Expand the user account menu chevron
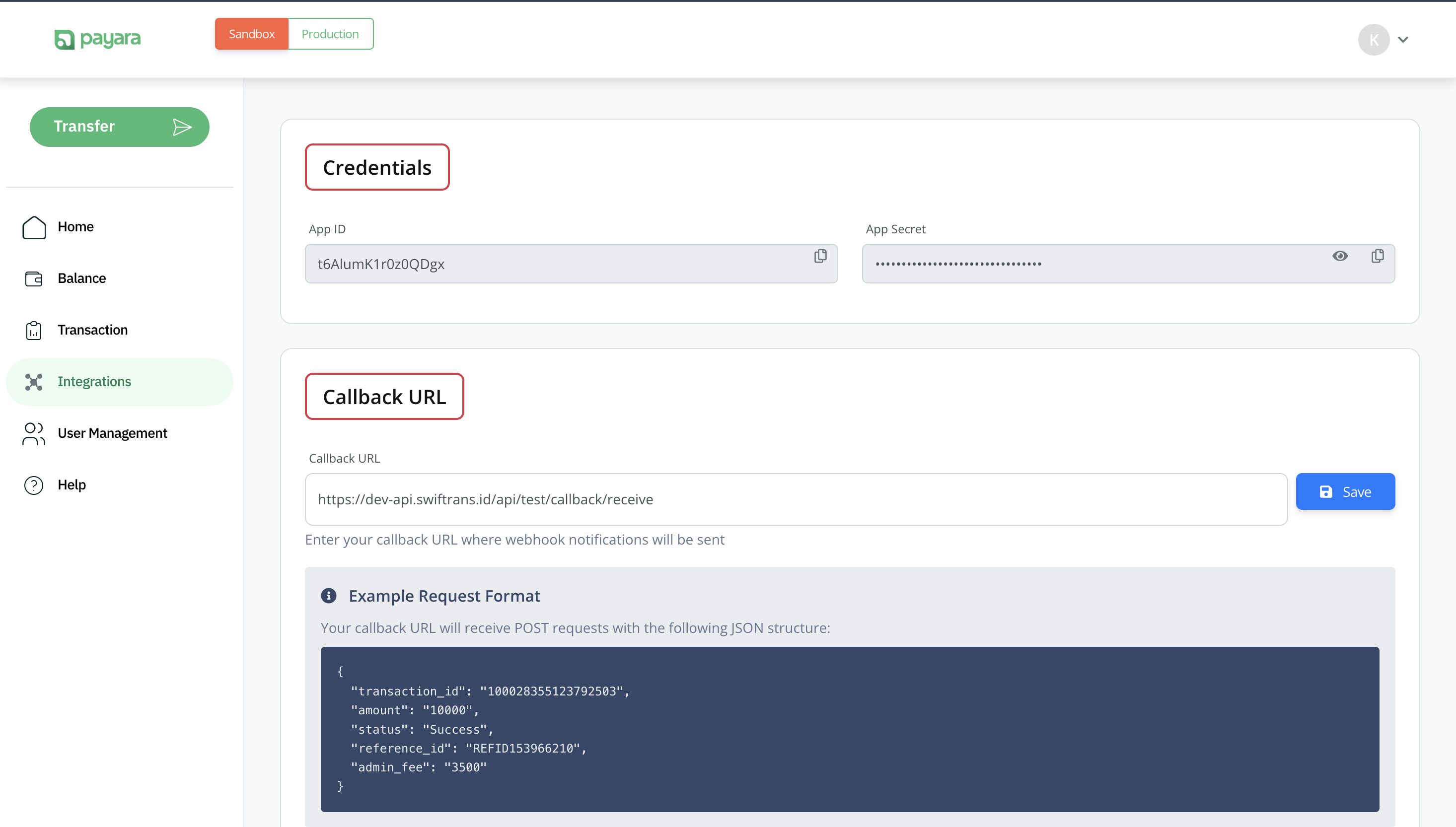The image size is (1456, 827). [1403, 39]
